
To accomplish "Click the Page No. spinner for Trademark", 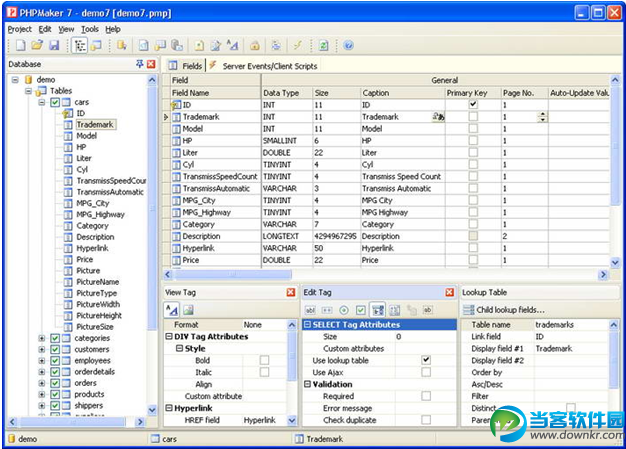I will click(542, 117).
